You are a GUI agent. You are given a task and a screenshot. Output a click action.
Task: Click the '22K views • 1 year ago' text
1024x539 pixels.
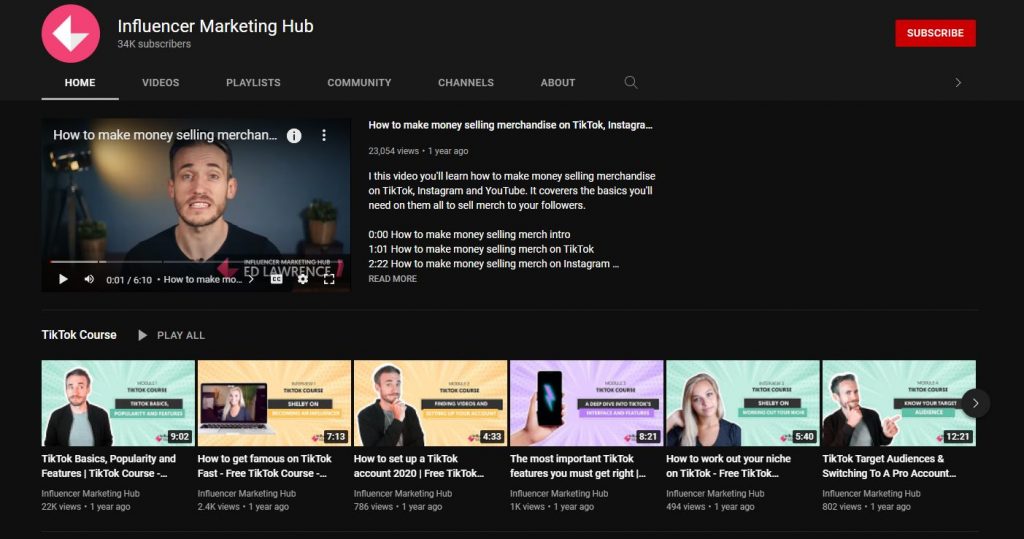pyautogui.click(x=86, y=506)
